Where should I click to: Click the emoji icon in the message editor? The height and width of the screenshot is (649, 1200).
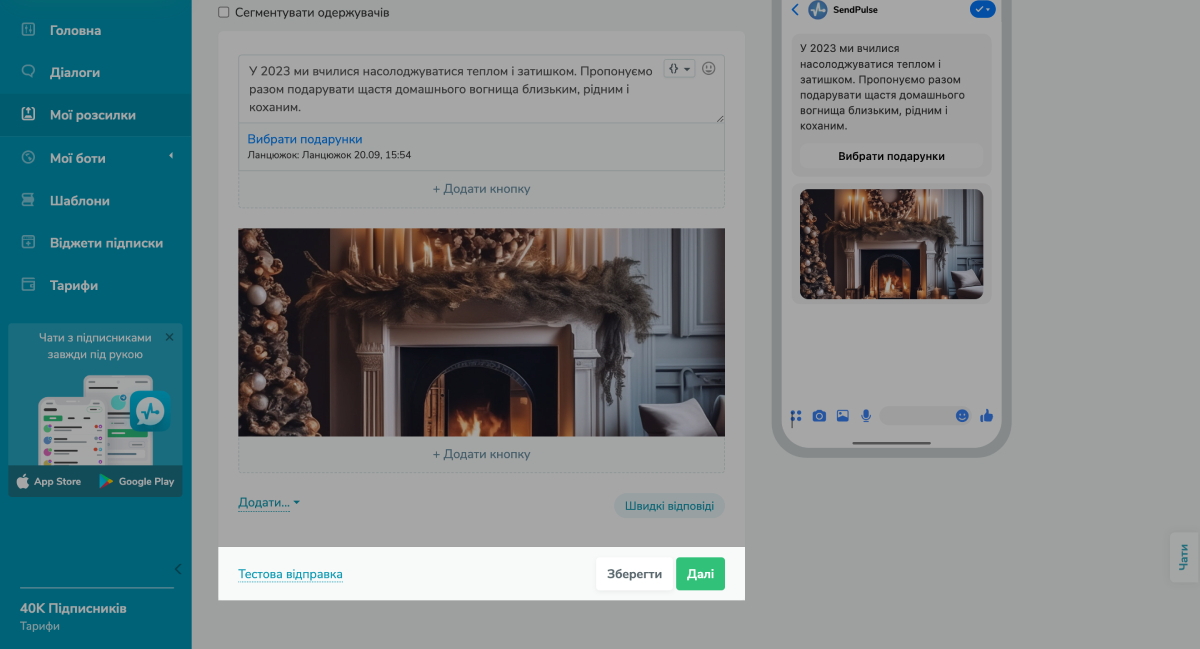(710, 68)
